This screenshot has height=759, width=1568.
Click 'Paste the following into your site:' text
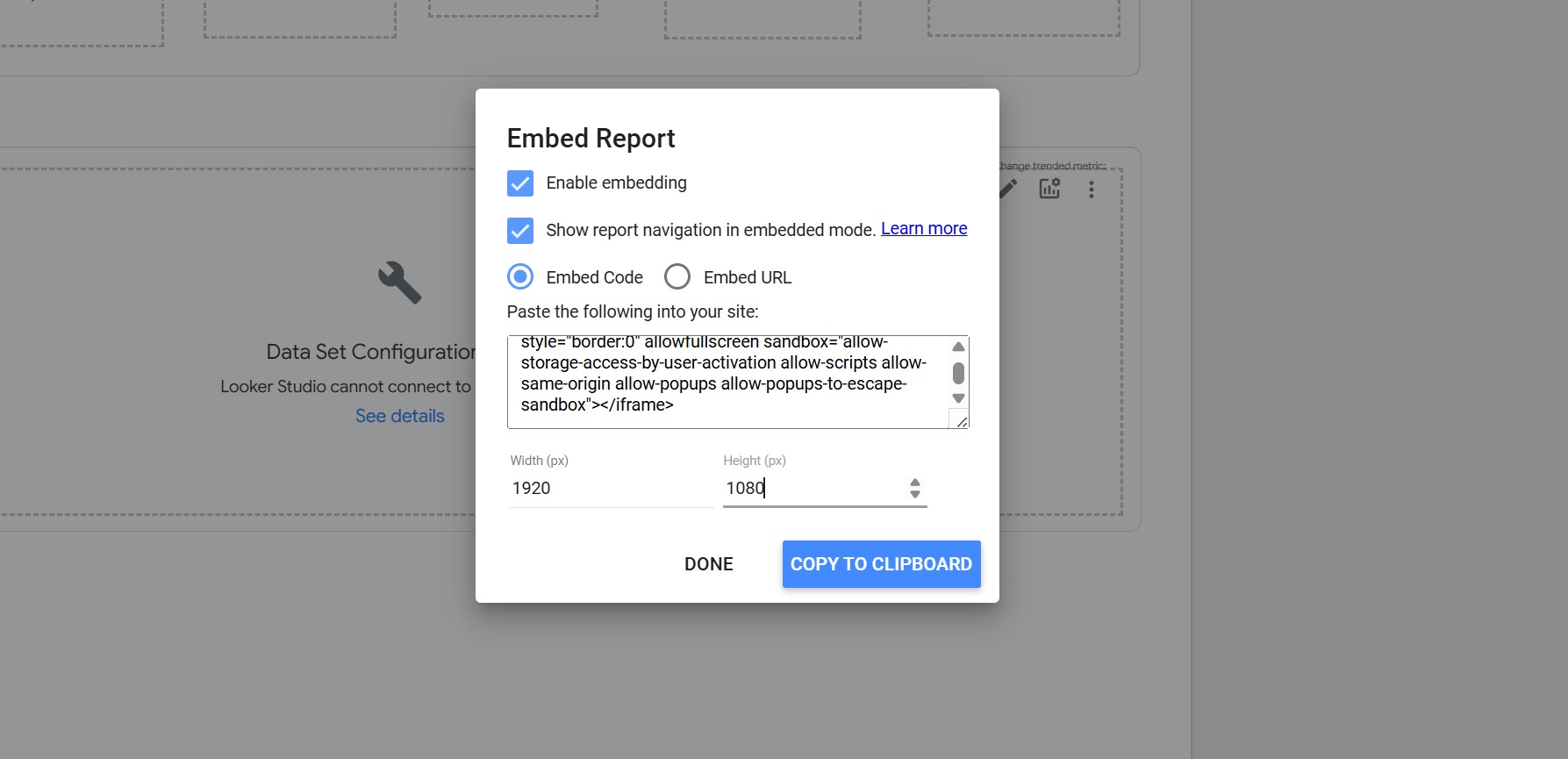point(633,311)
